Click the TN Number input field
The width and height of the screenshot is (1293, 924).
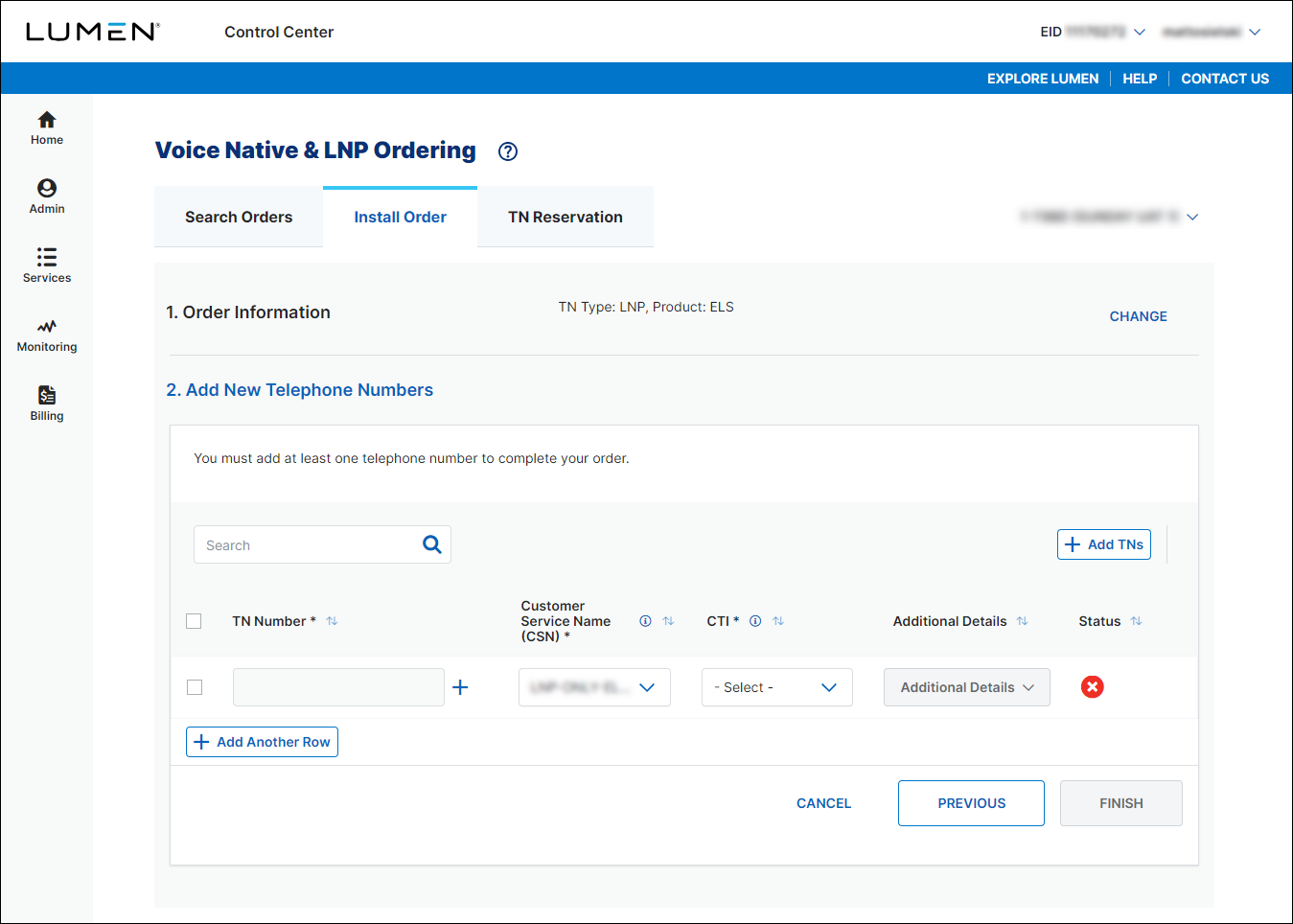[x=338, y=687]
